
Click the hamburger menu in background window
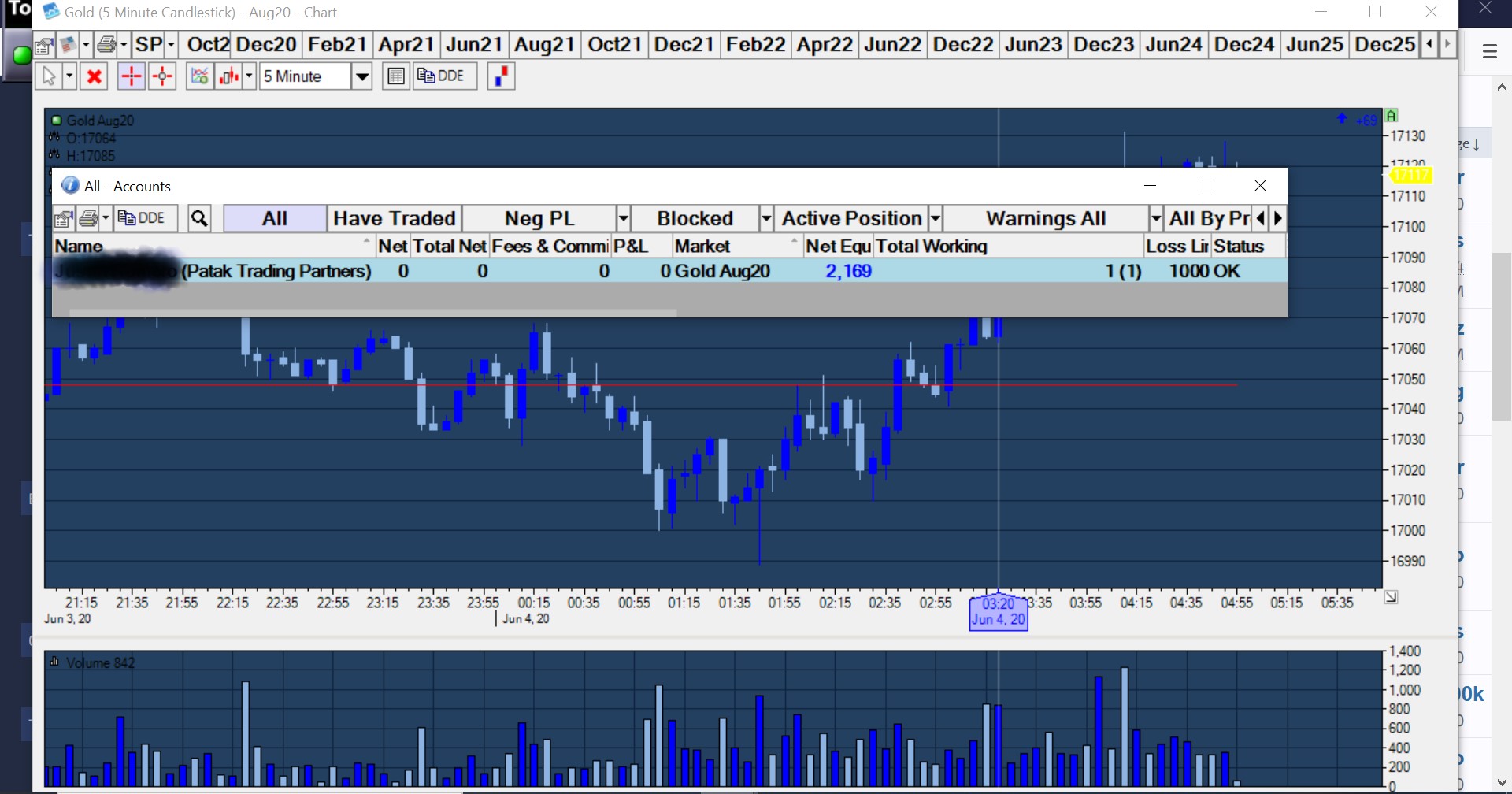coord(1489,51)
